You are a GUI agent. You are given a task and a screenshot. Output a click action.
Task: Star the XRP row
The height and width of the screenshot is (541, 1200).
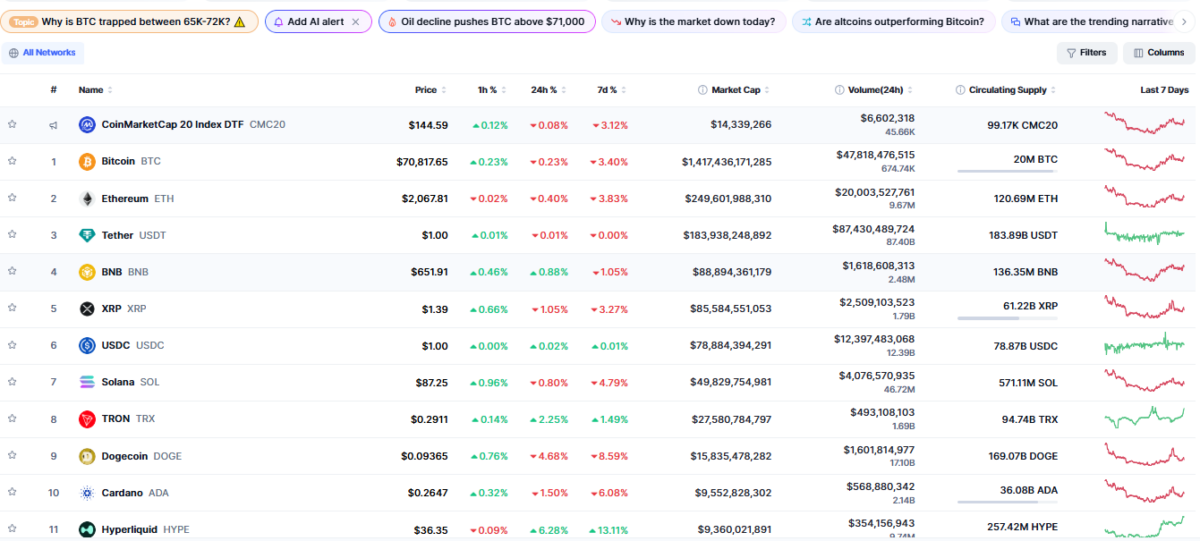click(12, 308)
